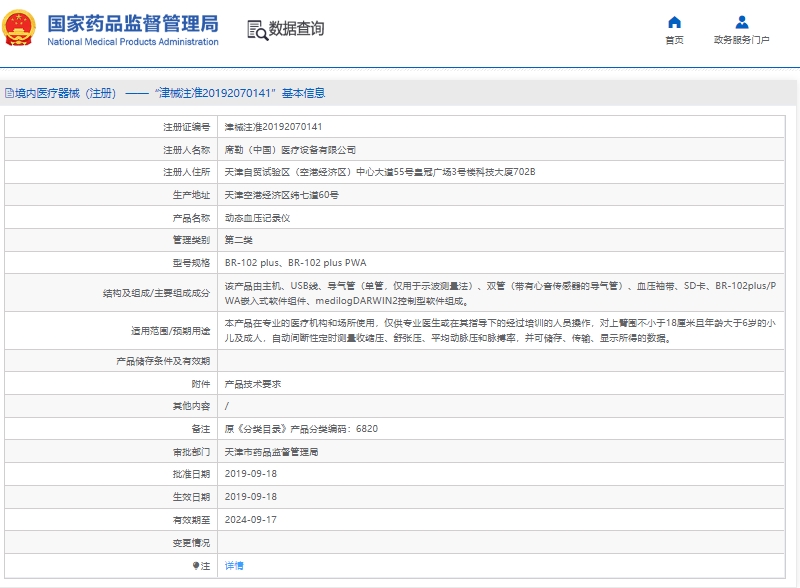Click the 政务服务门户 text link
800x588 pixels.
click(741, 40)
